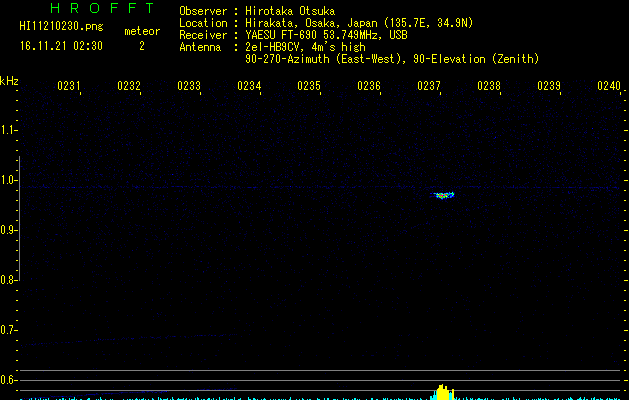The image size is (629, 400).
Task: Click the 0.8 kHz axis label
Action: (7, 280)
